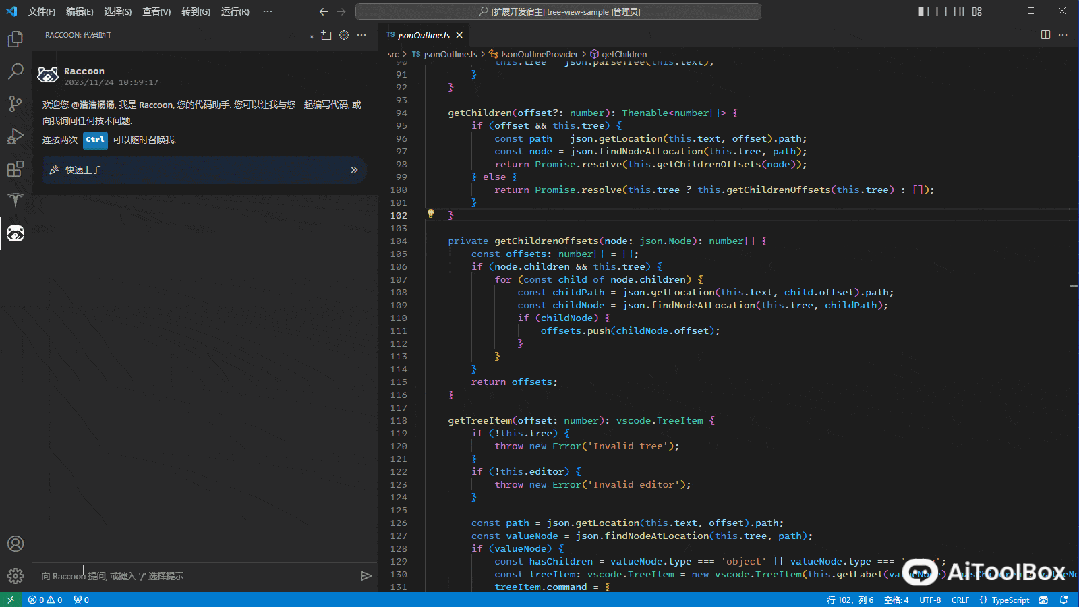Open the Go menu
This screenshot has height=607, width=1079.
(195, 12)
